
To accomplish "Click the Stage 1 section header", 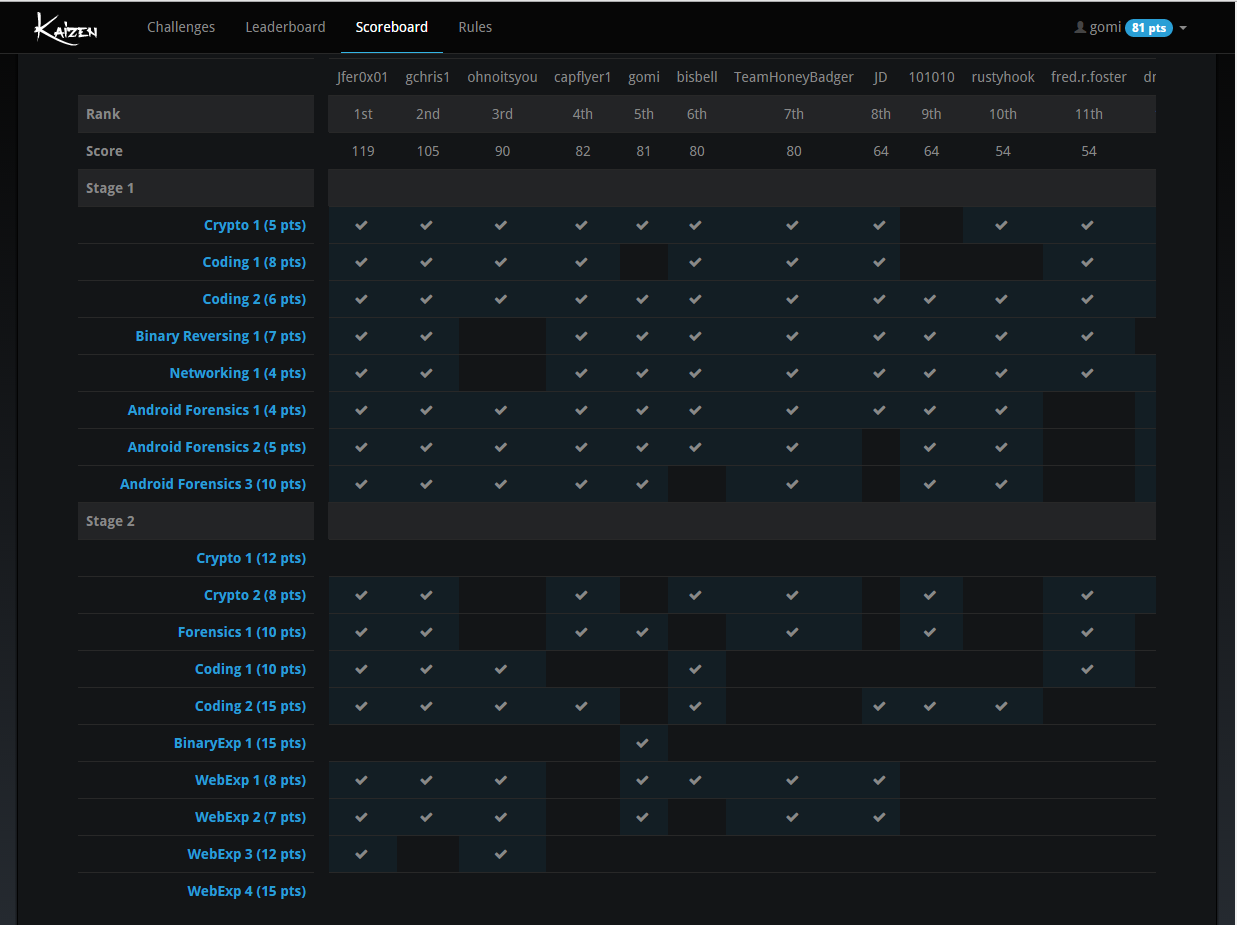I will pos(196,188).
